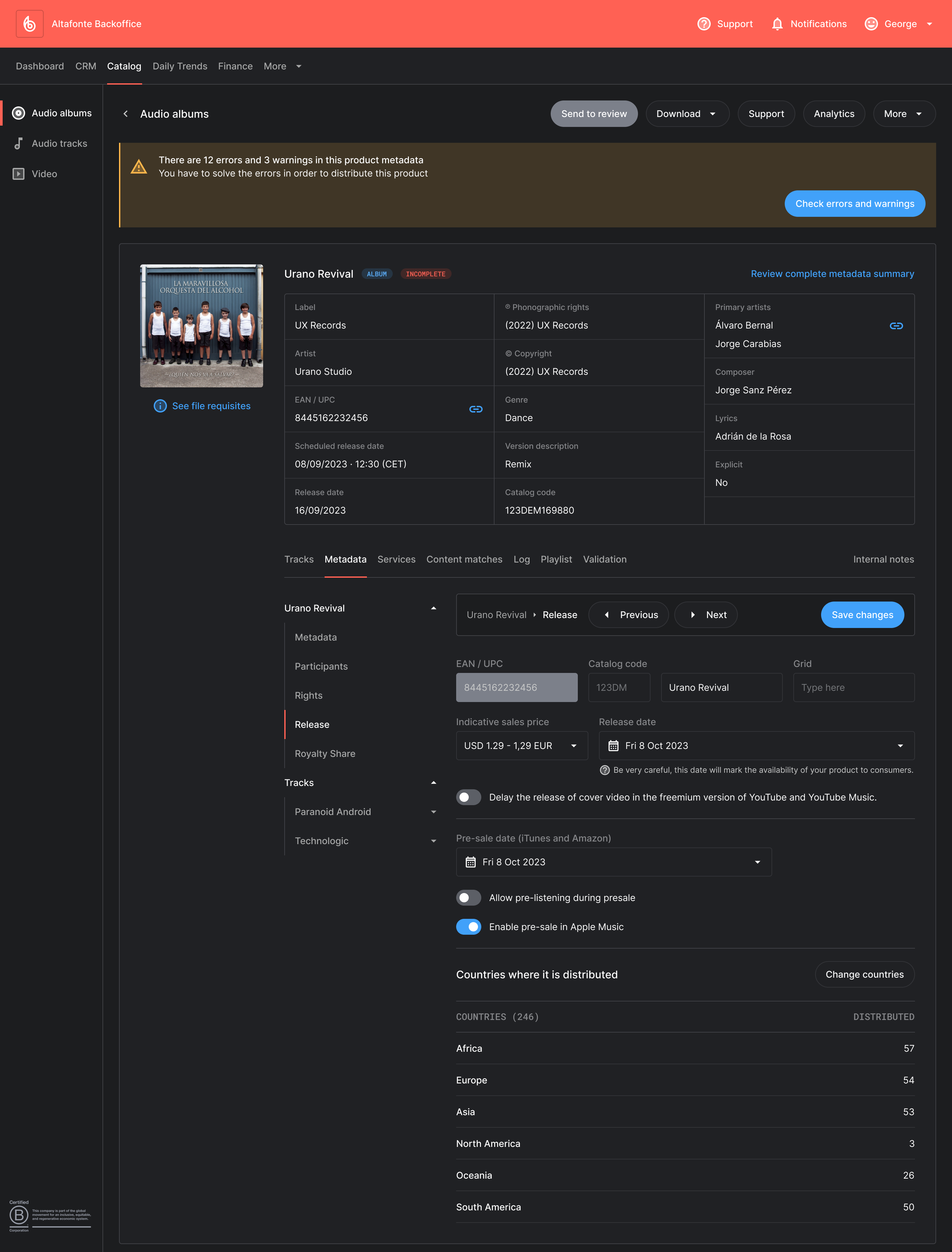The width and height of the screenshot is (952, 1252).
Task: Open Video section in sidebar
Action: point(44,174)
